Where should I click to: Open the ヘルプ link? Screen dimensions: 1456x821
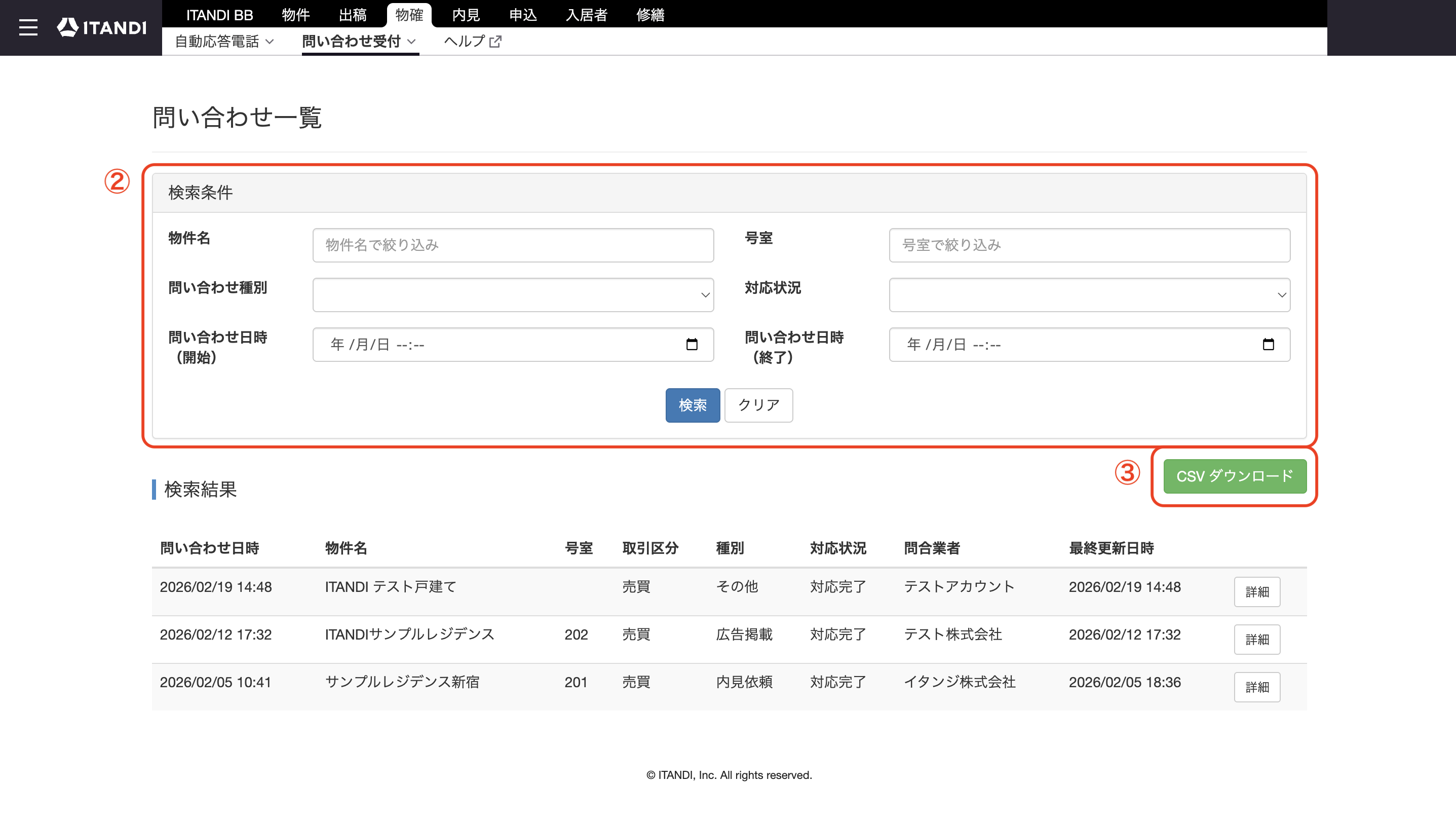coord(473,41)
